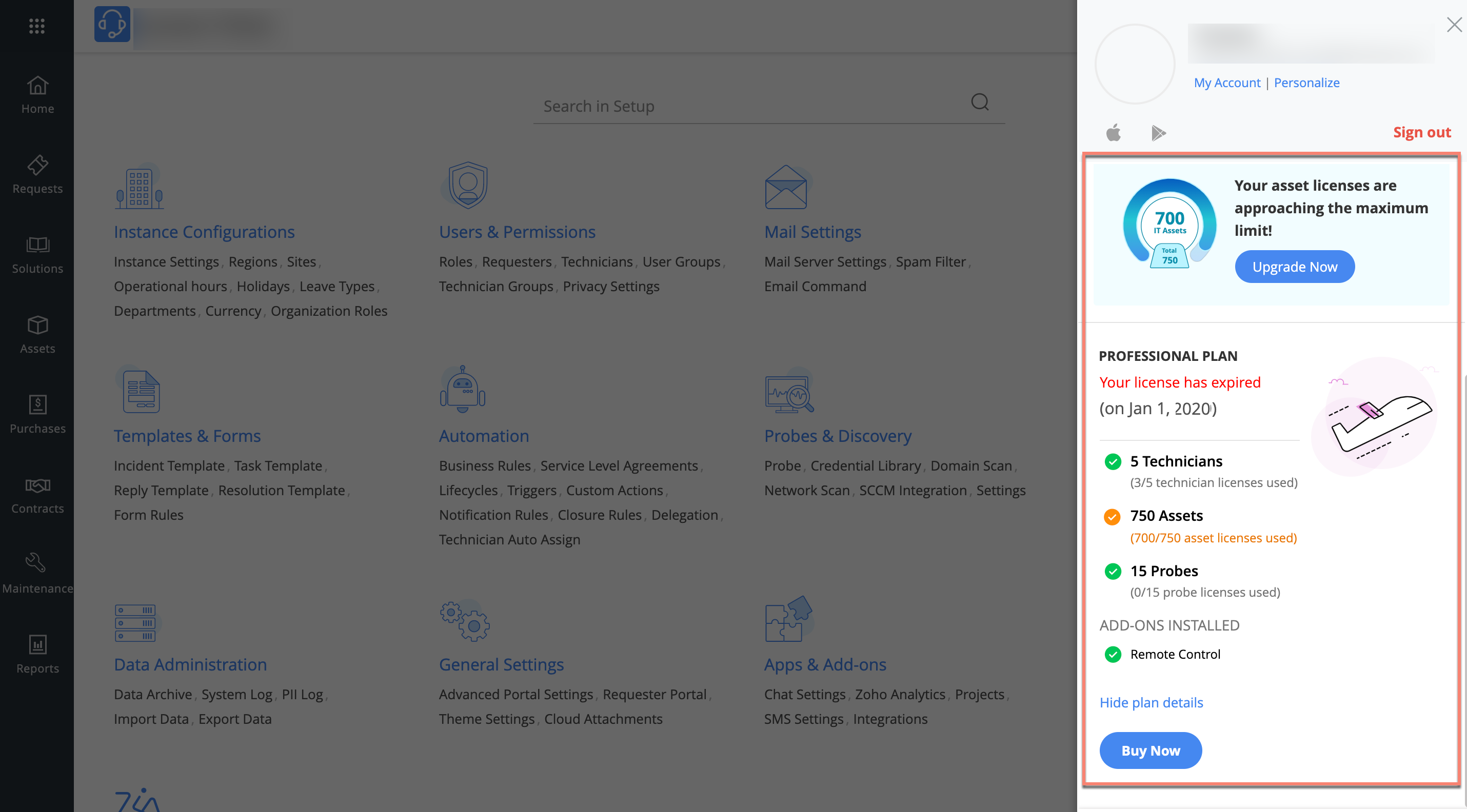Open Reports from the sidebar
This screenshot has height=812, width=1467.
[x=37, y=655]
